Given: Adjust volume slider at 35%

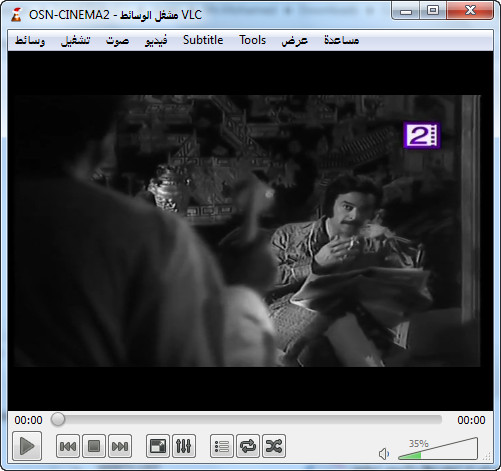Looking at the screenshot, I should (438, 449).
